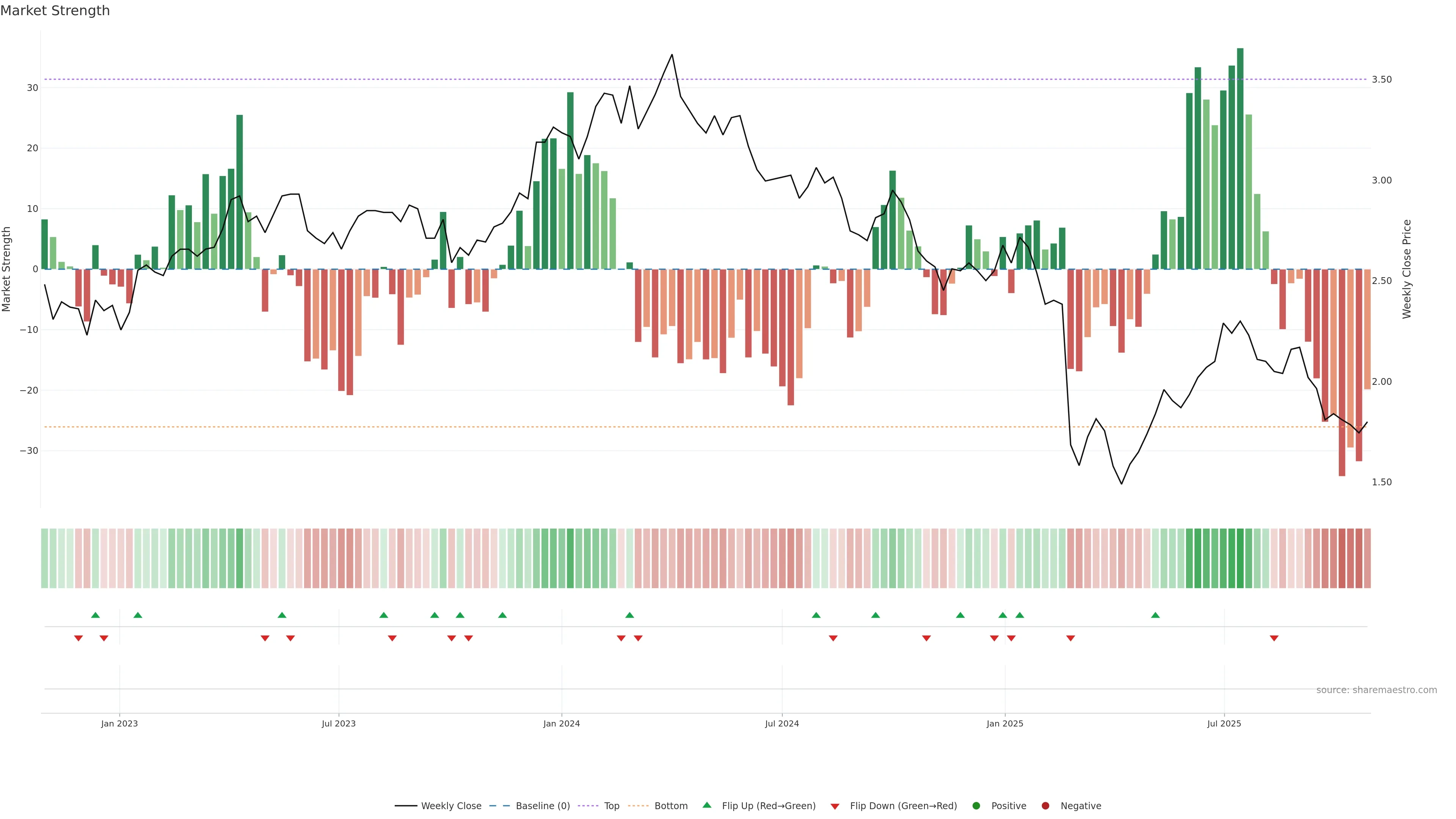Click the tallest green bar near Jul 2025
Viewport: 1456px width, 819px height.
[1240, 158]
